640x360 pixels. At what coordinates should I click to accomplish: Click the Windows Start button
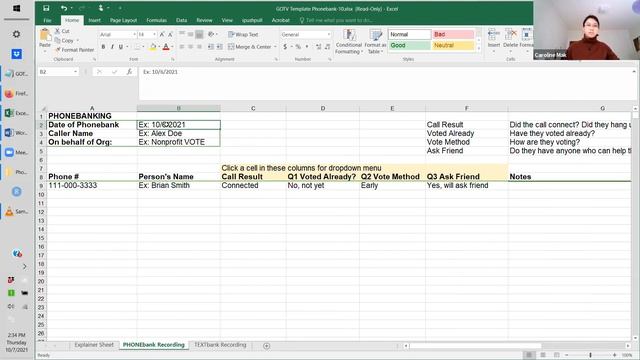(17, 8)
